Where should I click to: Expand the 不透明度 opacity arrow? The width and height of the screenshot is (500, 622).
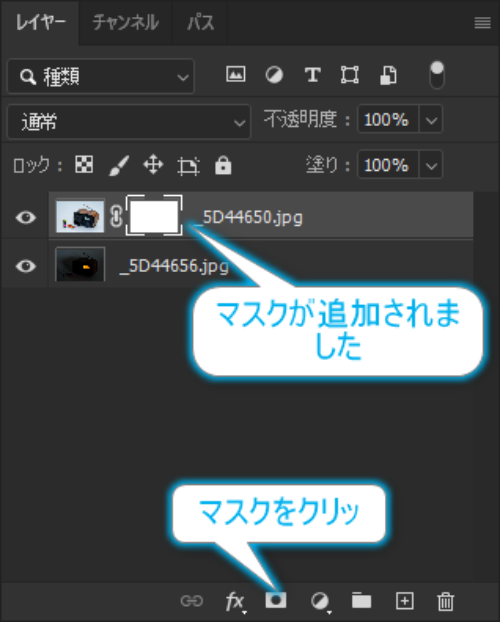(431, 119)
